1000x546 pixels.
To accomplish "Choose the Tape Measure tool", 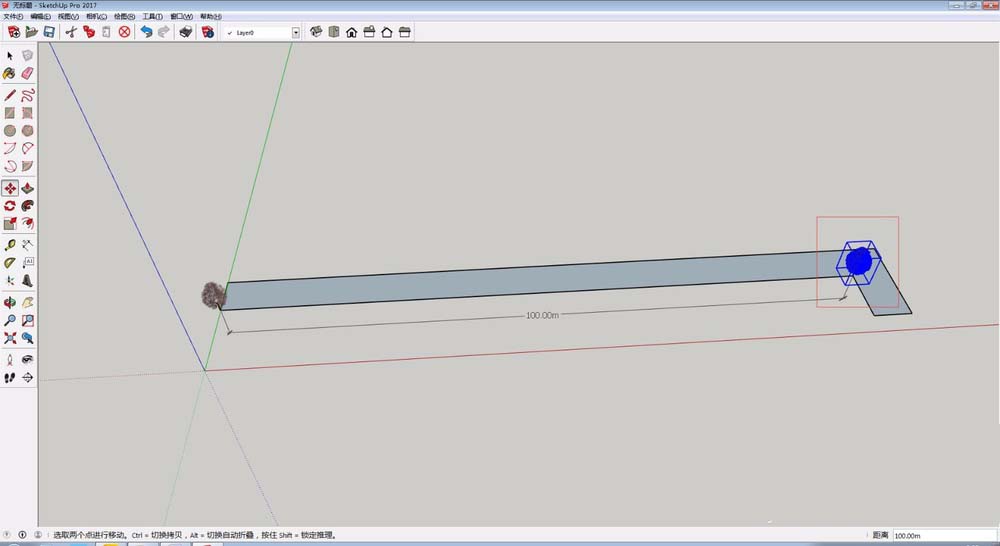I will 10,245.
